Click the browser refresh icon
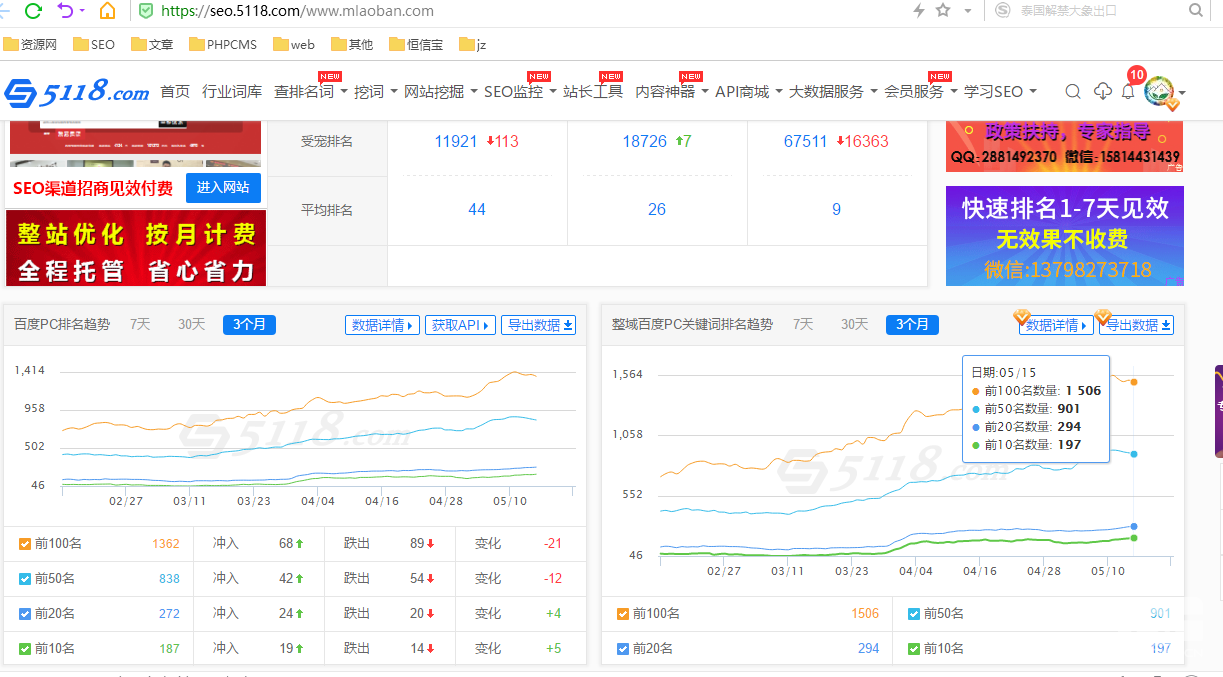This screenshot has height=677, width=1223. coord(33,11)
